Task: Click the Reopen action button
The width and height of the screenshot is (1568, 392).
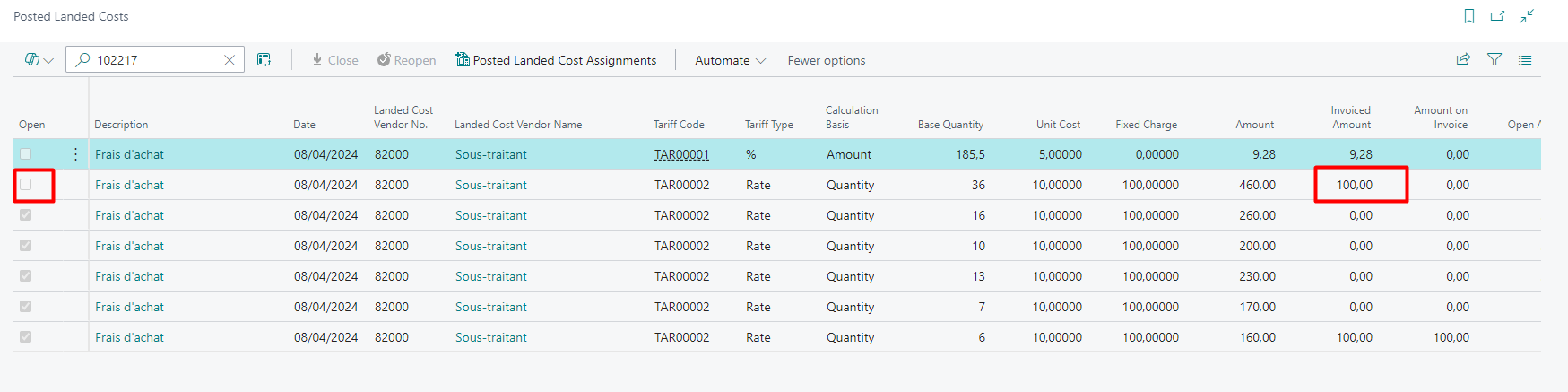Action: [x=406, y=60]
